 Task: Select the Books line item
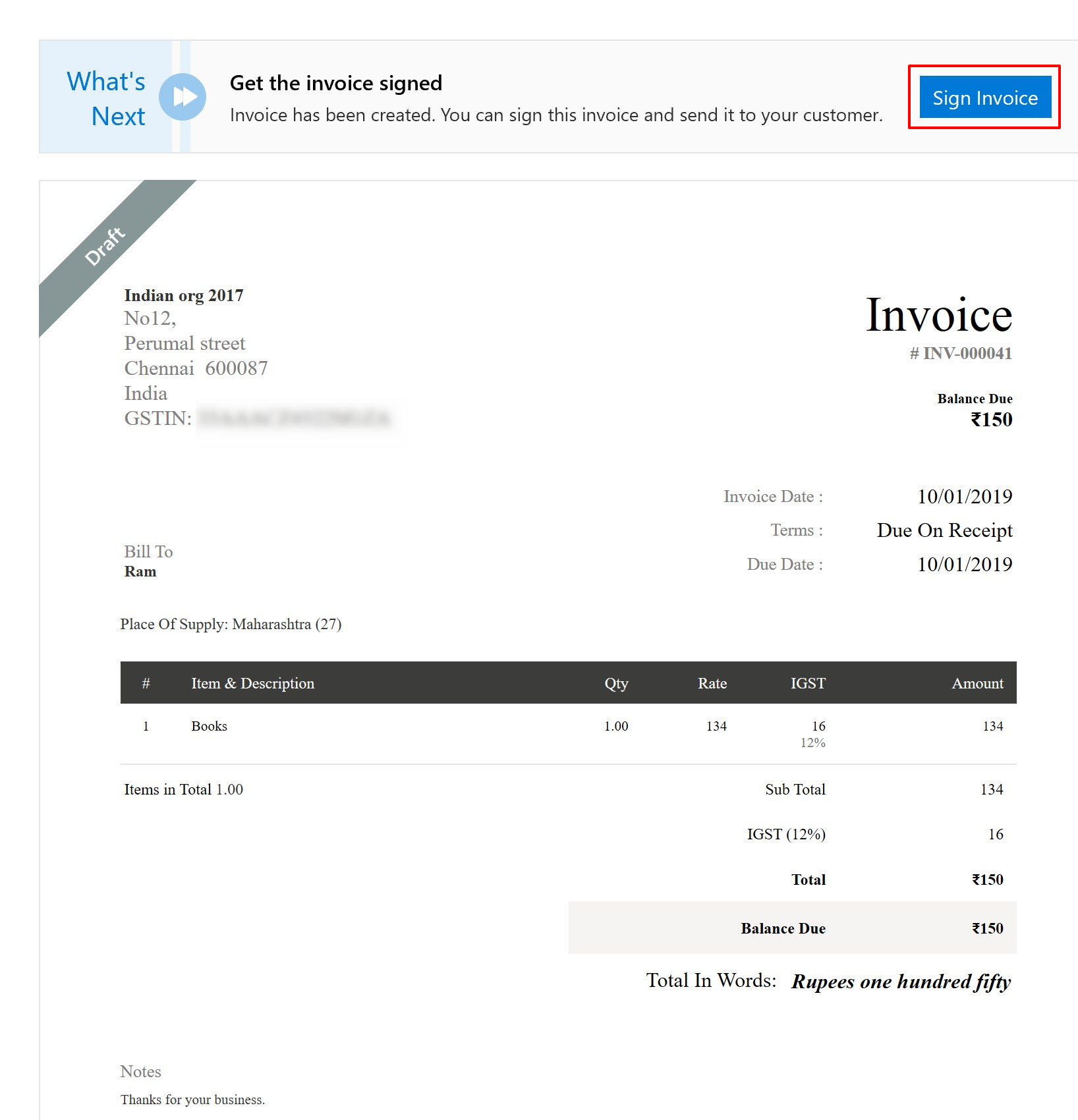(209, 726)
